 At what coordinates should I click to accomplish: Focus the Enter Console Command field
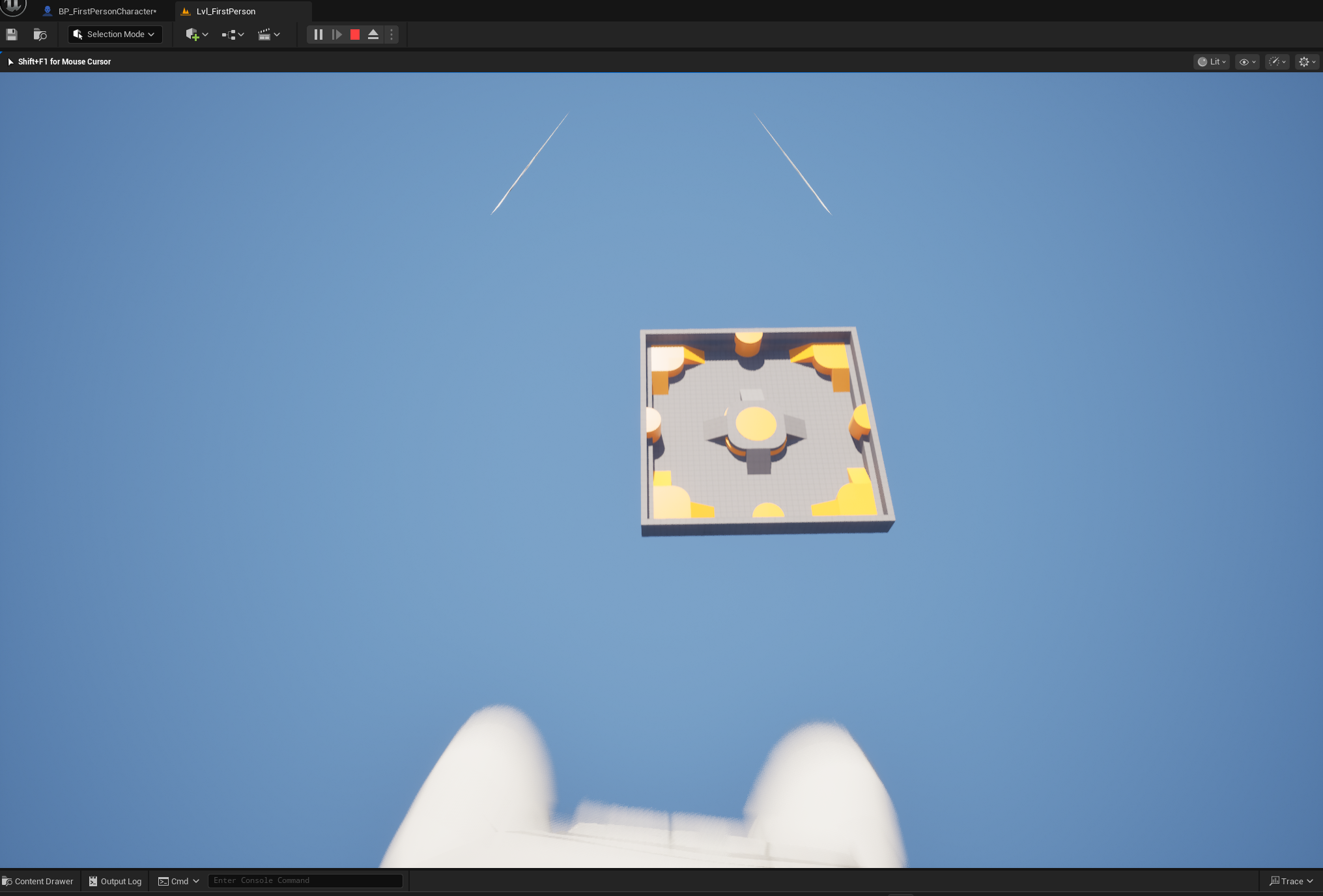coord(305,880)
